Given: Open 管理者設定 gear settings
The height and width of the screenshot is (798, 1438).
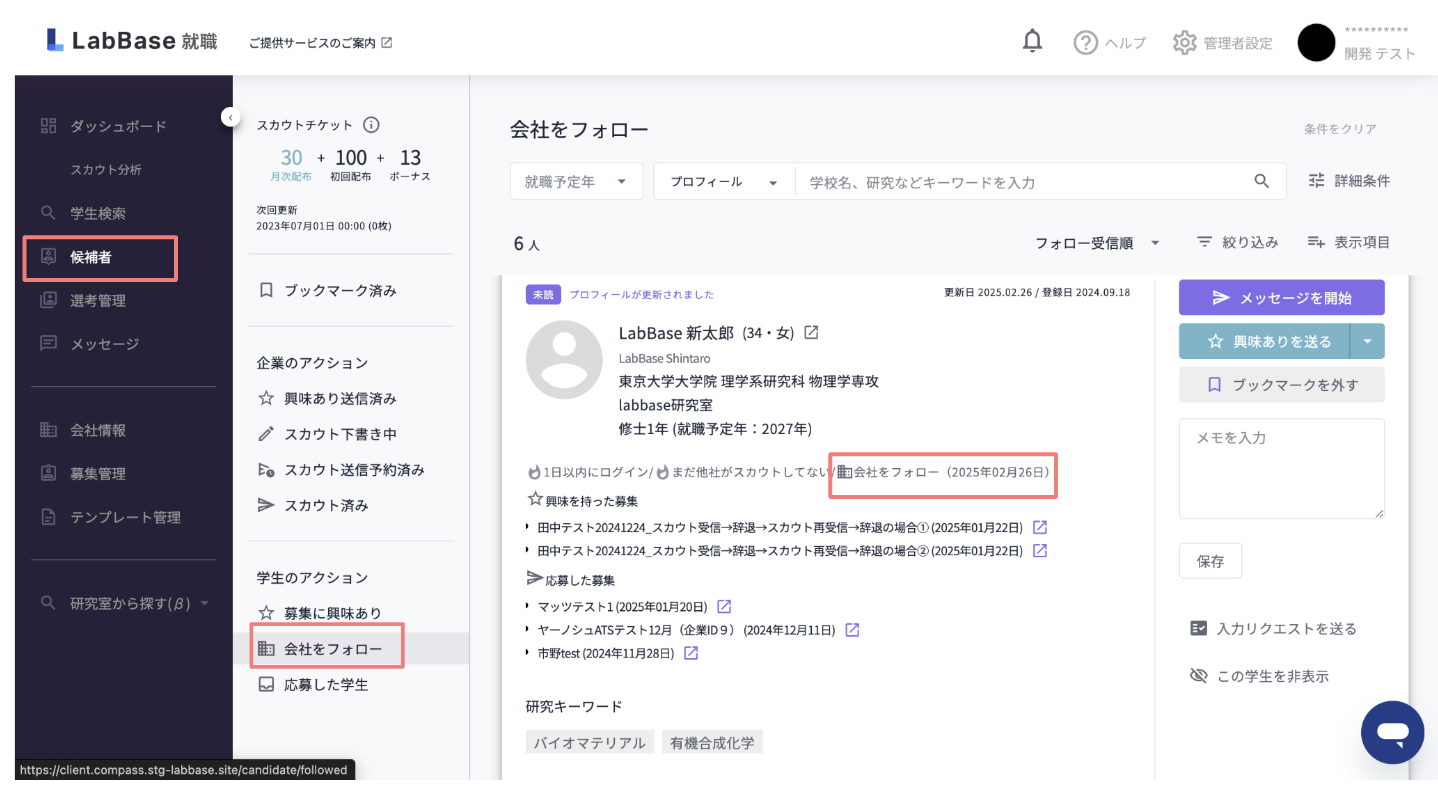Looking at the screenshot, I should point(1184,43).
